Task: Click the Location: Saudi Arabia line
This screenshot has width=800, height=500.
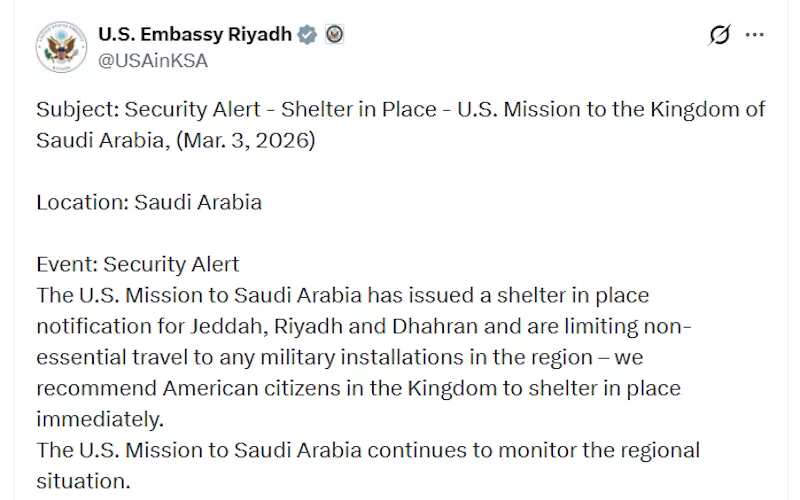Action: click(149, 202)
